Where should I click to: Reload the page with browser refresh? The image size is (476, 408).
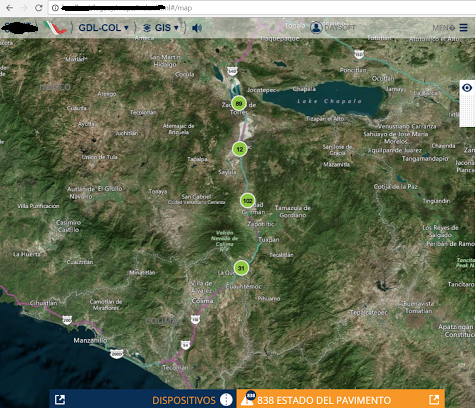click(x=39, y=8)
